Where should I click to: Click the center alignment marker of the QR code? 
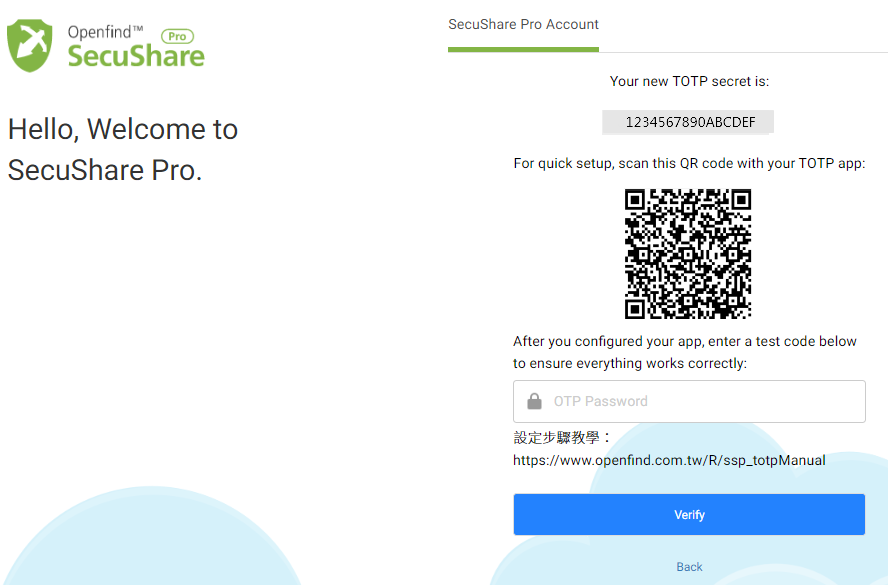click(x=688, y=253)
